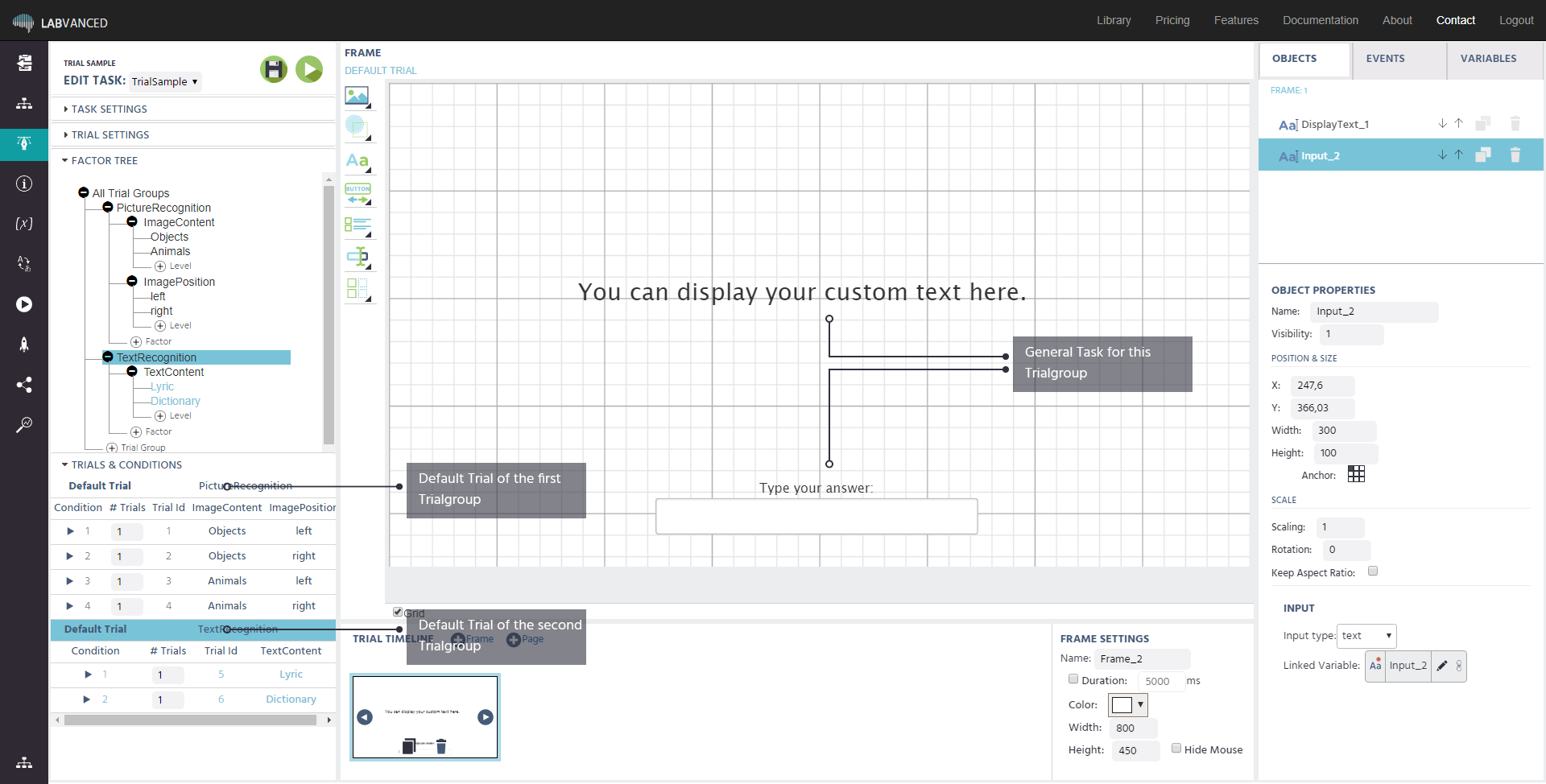Open the randomization icon in the sidebar
Viewport: 1546px width, 784px height.
pyautogui.click(x=24, y=263)
